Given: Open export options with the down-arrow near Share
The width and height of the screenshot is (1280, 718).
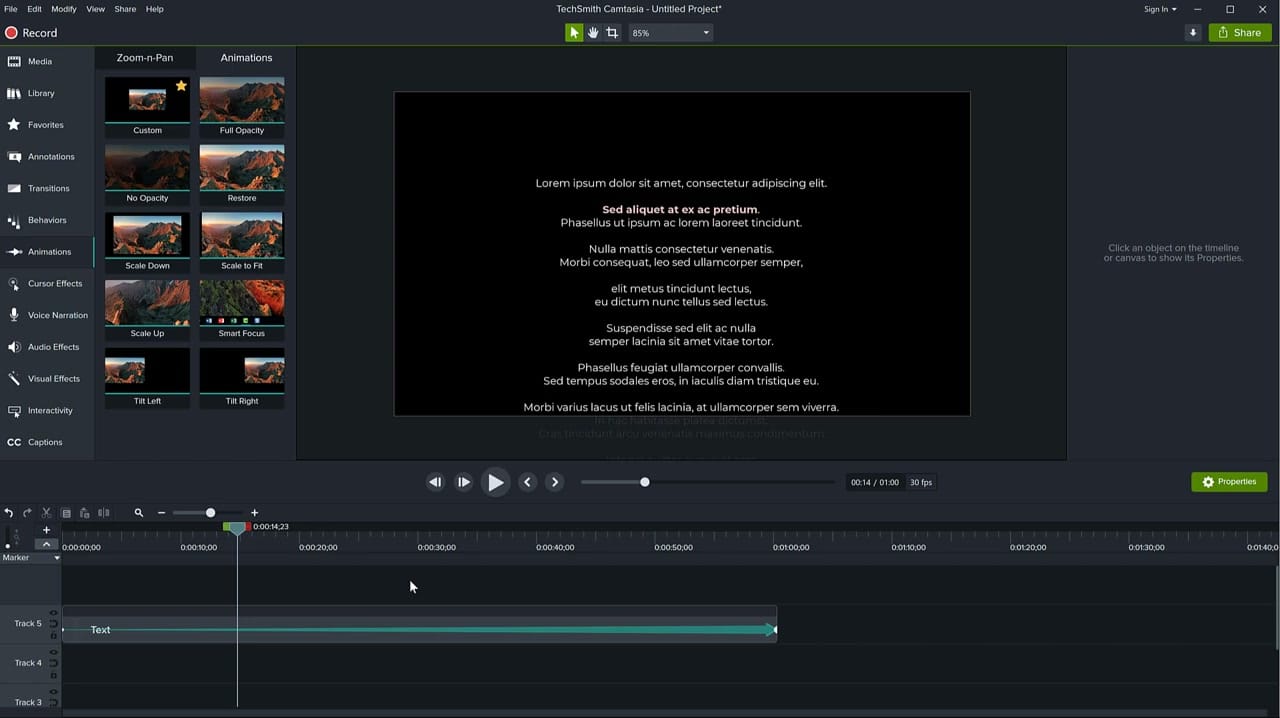Looking at the screenshot, I should (1194, 32).
